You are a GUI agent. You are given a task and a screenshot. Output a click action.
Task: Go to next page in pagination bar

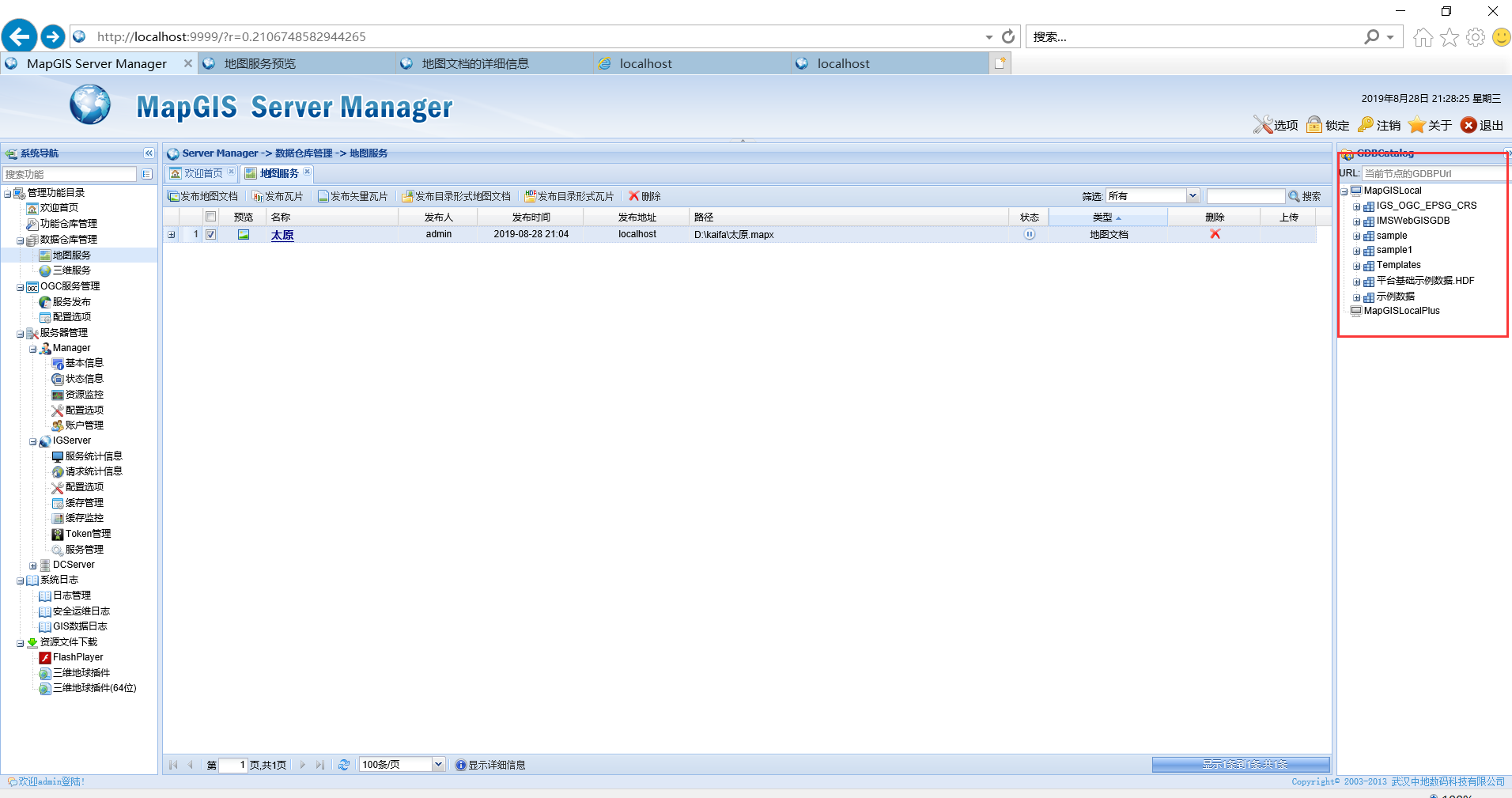[303, 765]
